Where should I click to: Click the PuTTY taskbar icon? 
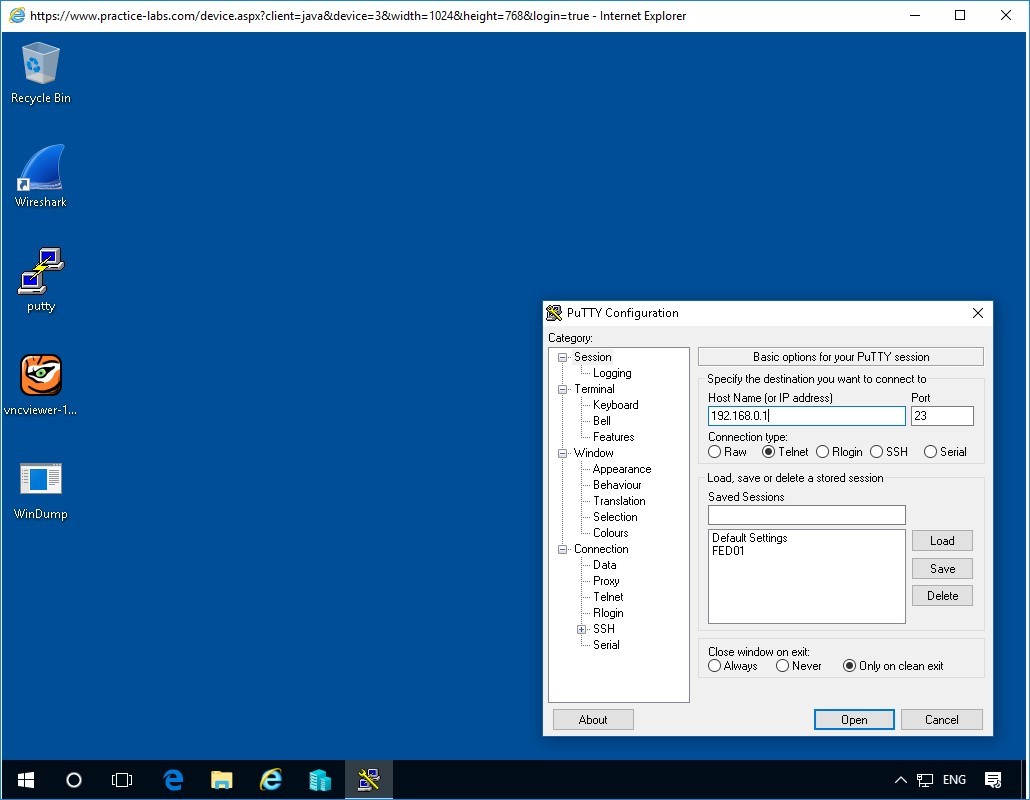[369, 780]
